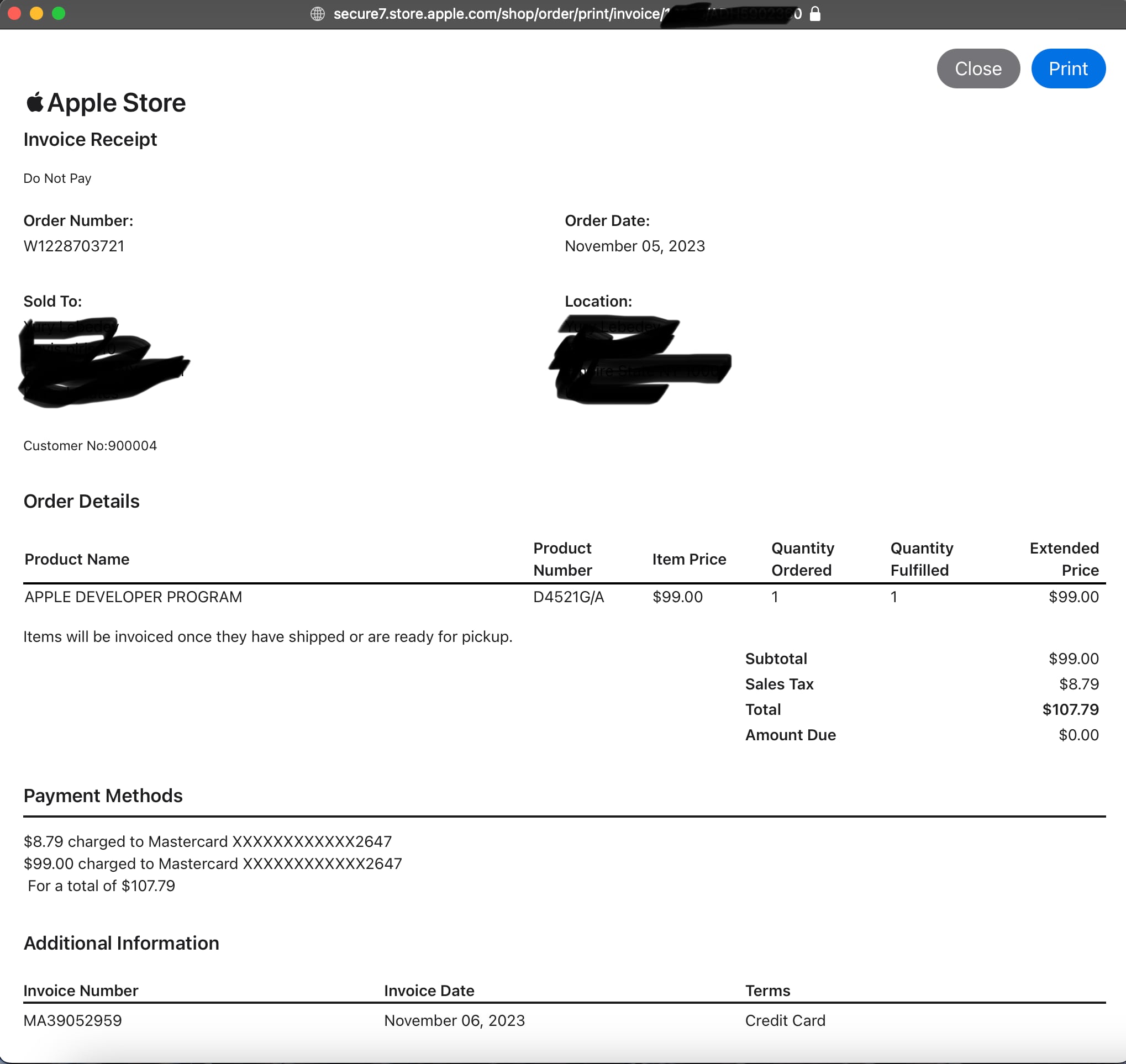
Task: Click the Product Name column header
Action: pos(77,559)
